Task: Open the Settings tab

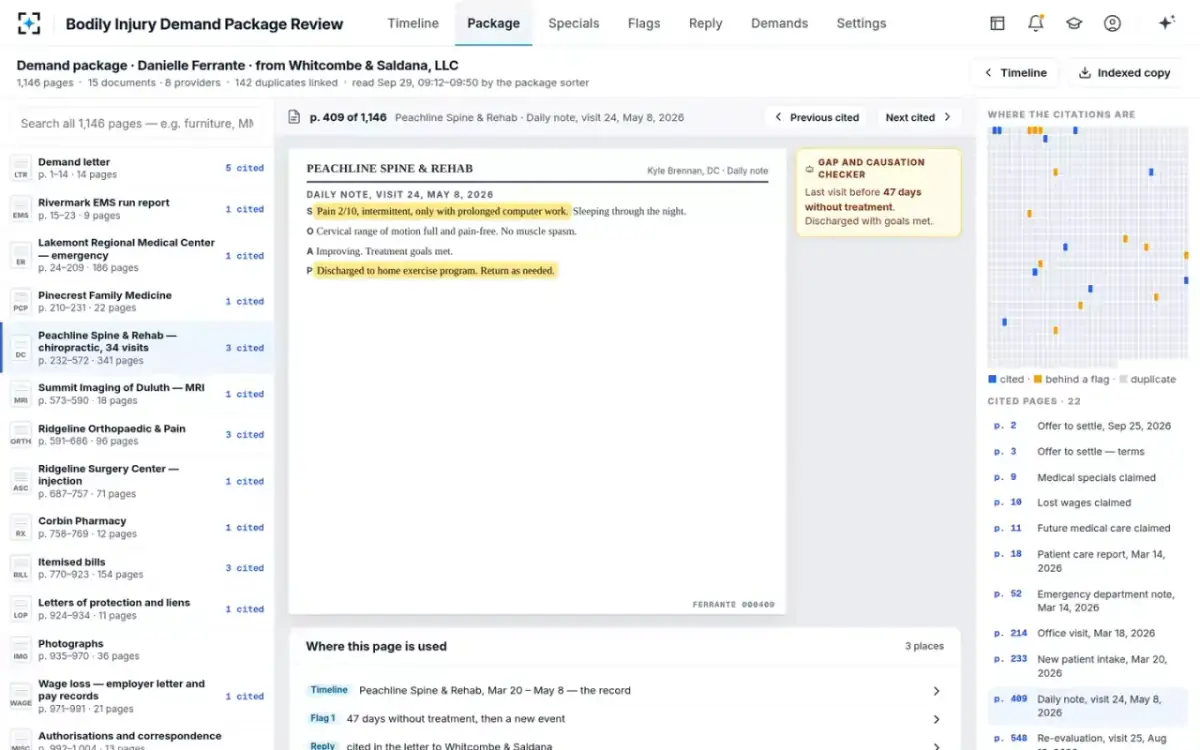Action: [x=861, y=23]
